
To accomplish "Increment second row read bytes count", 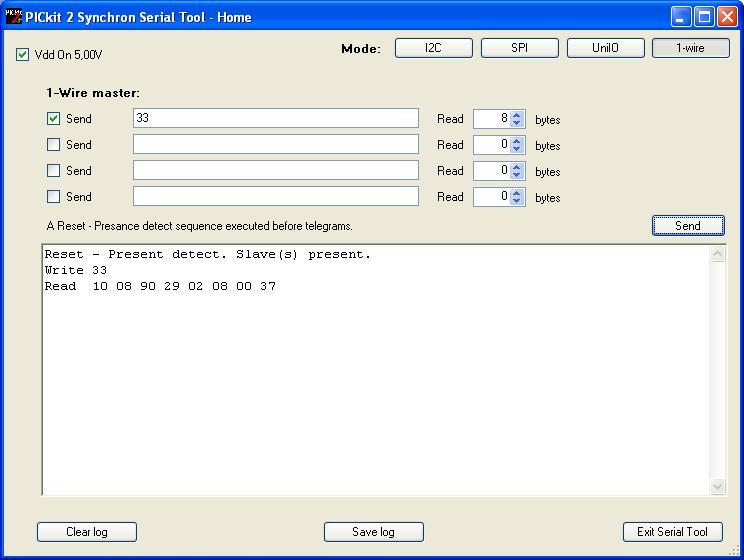I will point(517,140).
